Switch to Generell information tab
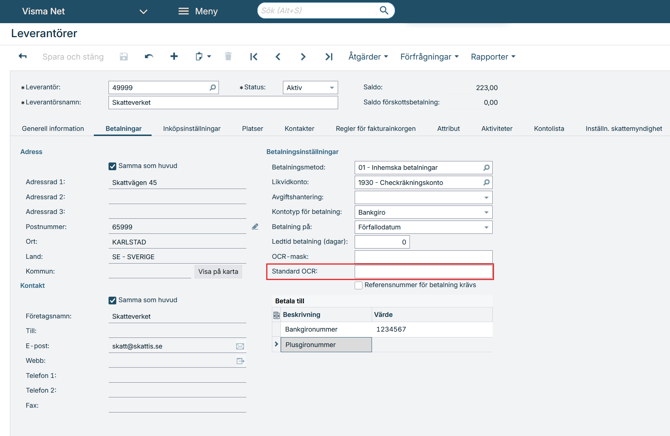The height and width of the screenshot is (436, 670). [53, 128]
